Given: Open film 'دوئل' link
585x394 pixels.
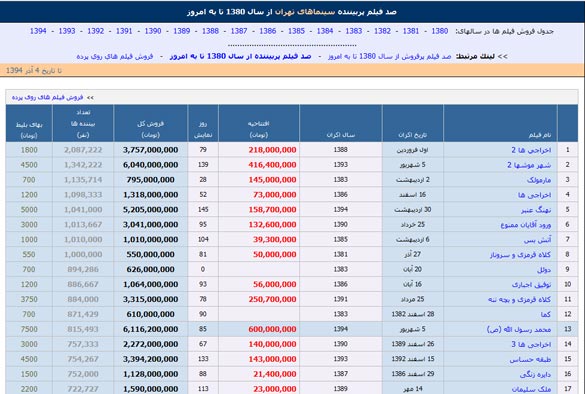Looking at the screenshot, I should tap(544, 269).
